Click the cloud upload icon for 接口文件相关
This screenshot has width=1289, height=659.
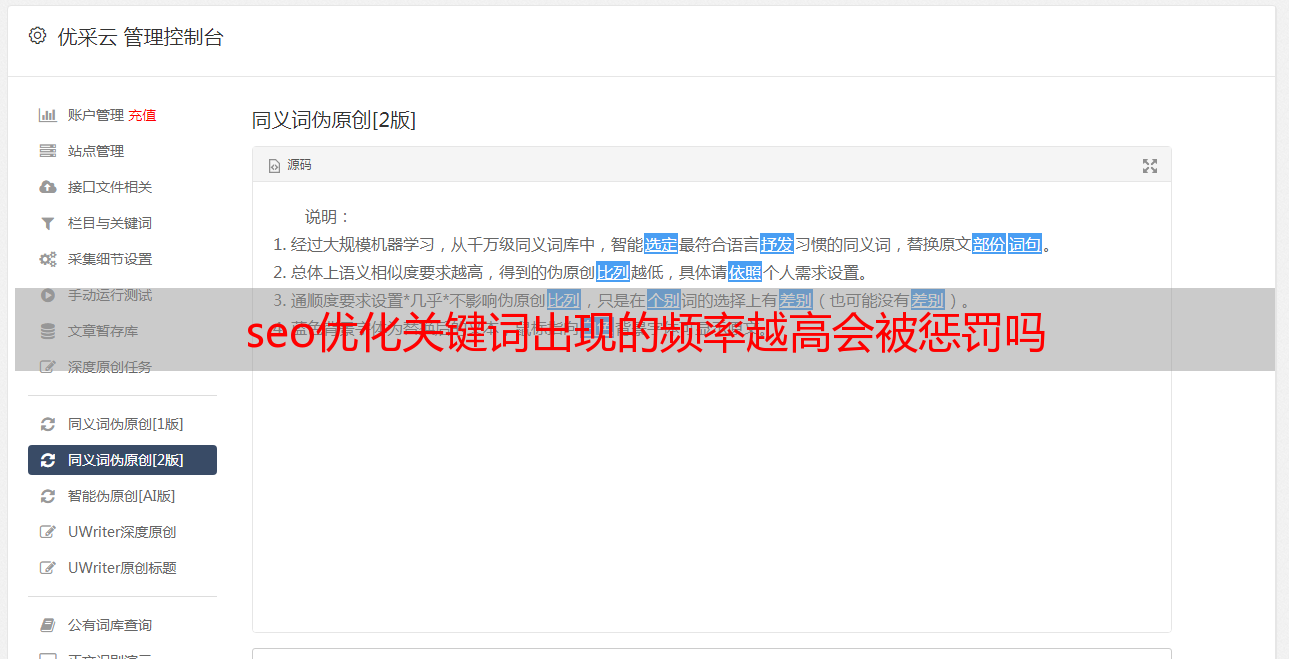(47, 187)
